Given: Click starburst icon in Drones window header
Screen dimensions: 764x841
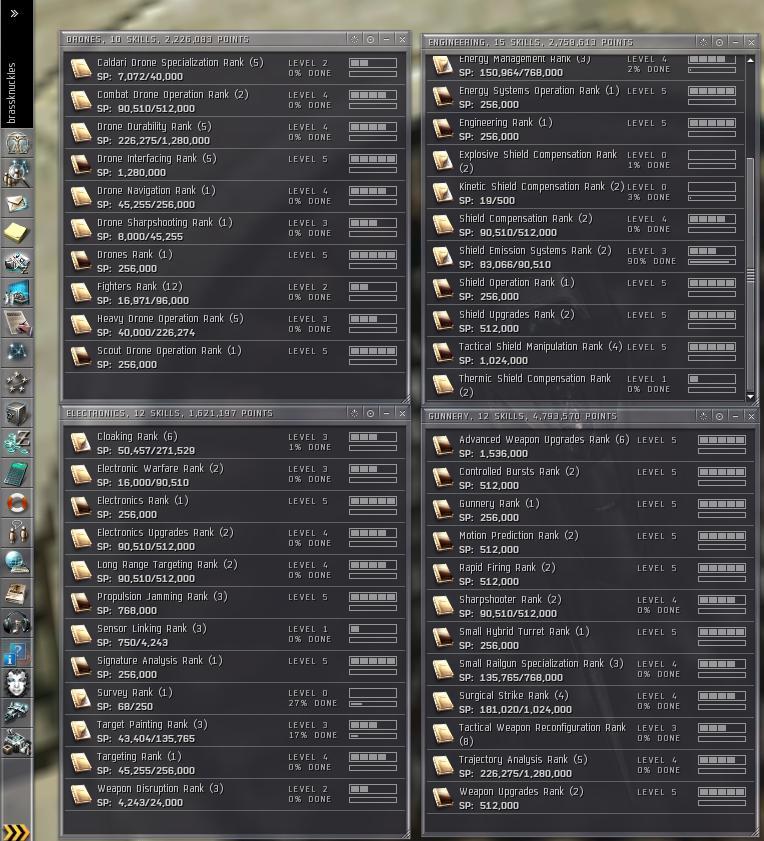Looking at the screenshot, I should (x=354, y=39).
